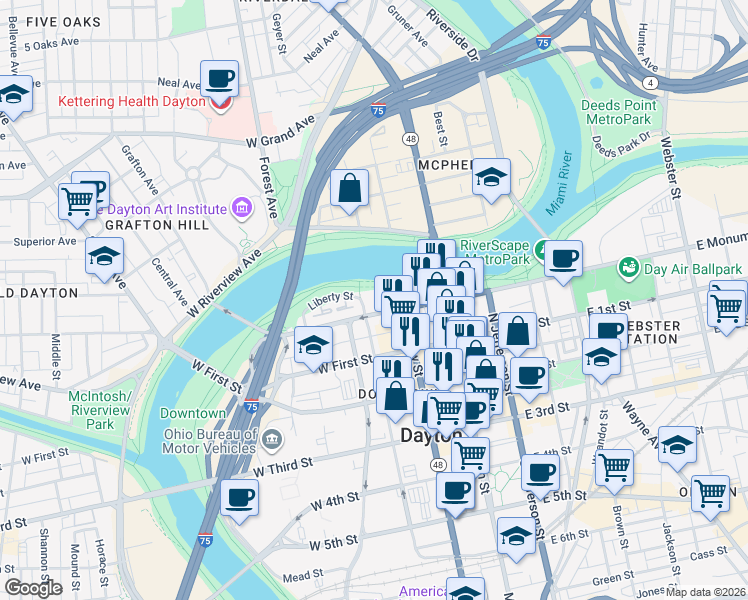Open the coffee marker near W 4th St and Route 48

coord(456,491)
